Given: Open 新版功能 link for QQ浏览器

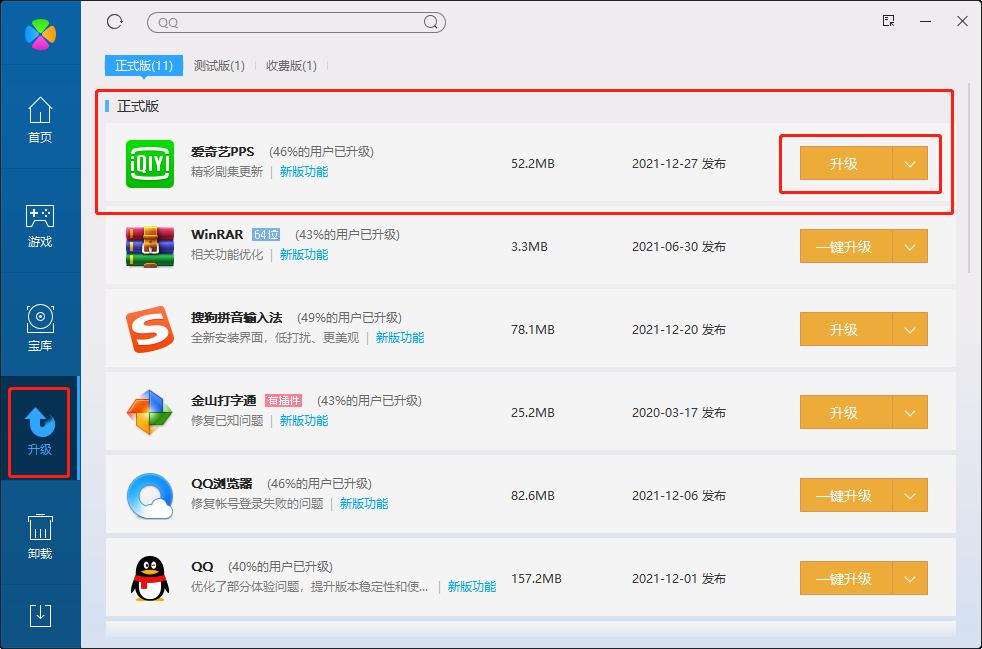Looking at the screenshot, I should coord(364,504).
